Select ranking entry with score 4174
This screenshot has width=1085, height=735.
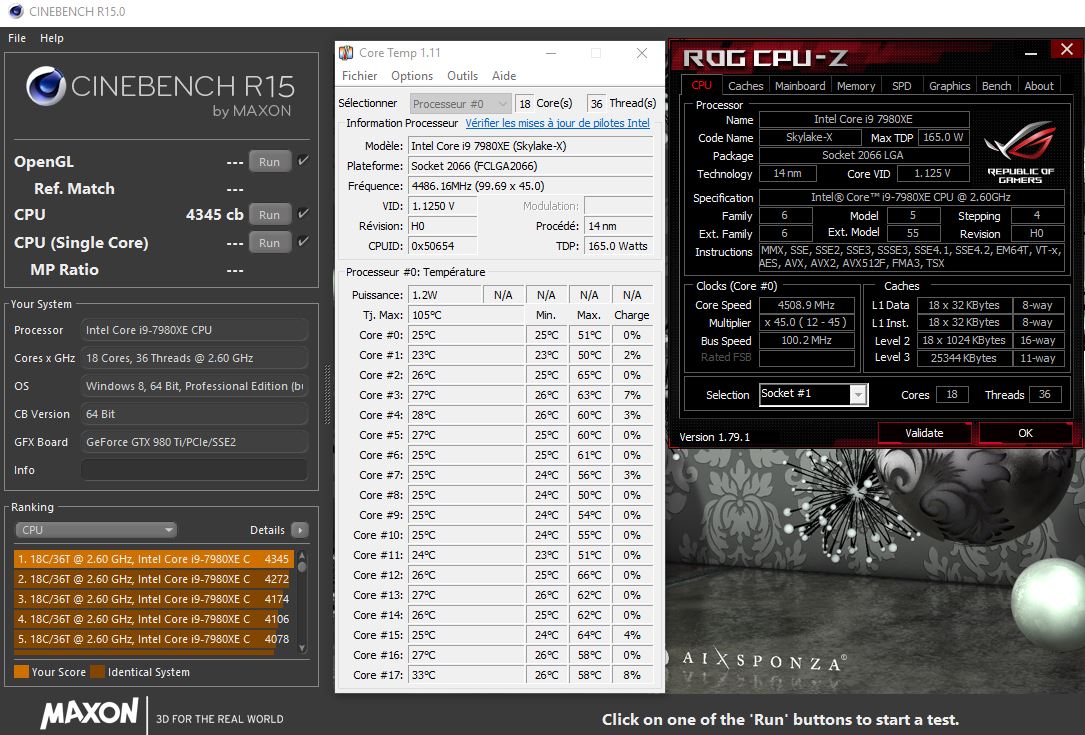154,599
